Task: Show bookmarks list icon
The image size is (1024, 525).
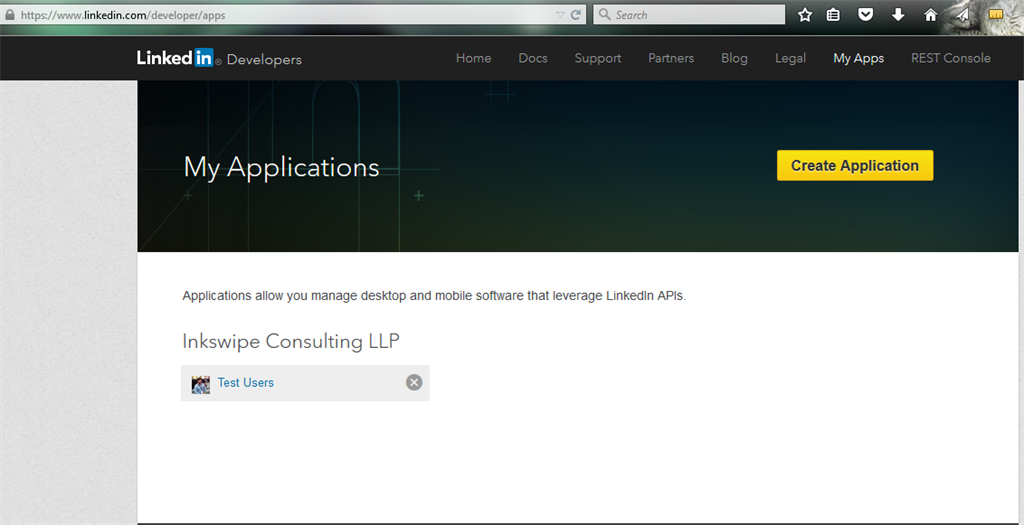Action: coord(833,15)
